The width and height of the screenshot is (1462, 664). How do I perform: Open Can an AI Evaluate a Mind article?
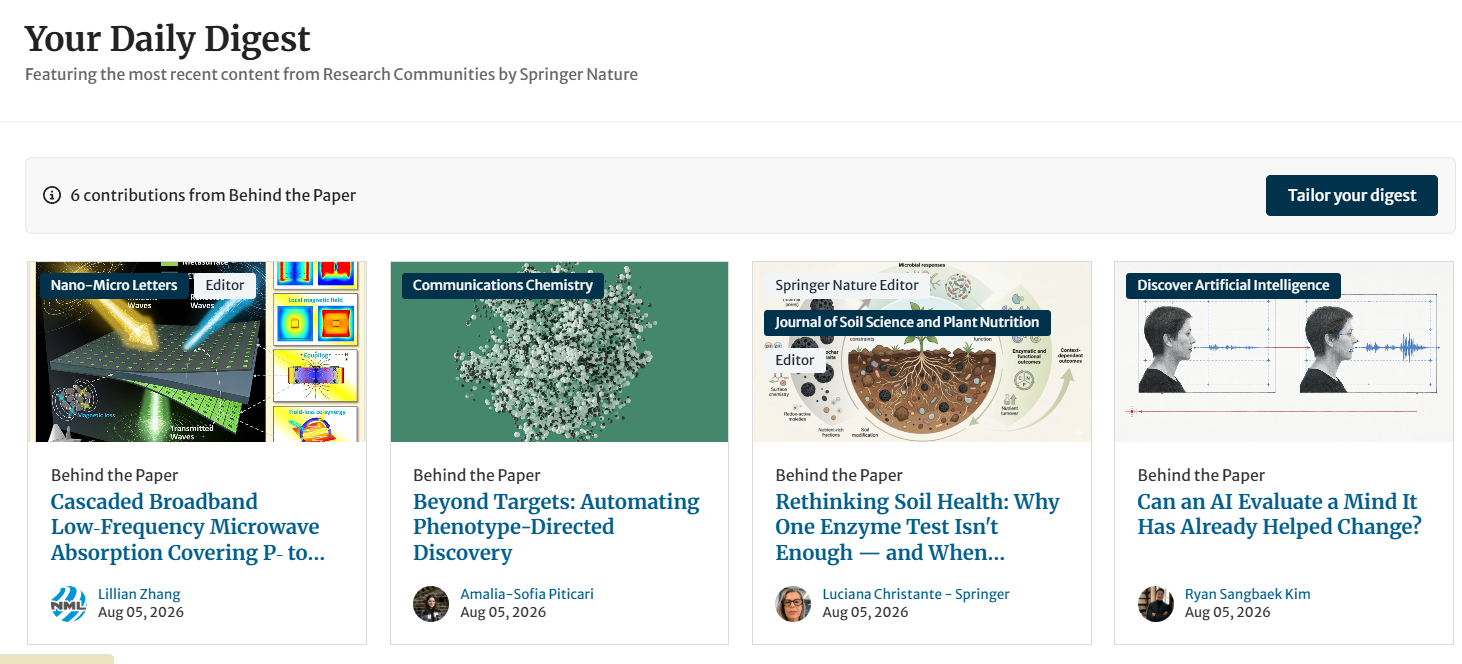coord(1279,514)
